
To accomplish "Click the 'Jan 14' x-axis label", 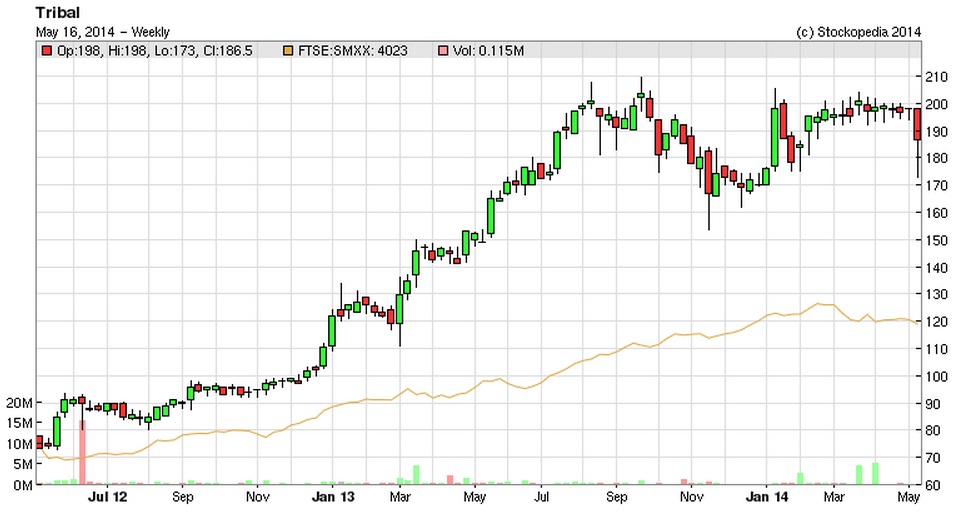I will point(767,497).
